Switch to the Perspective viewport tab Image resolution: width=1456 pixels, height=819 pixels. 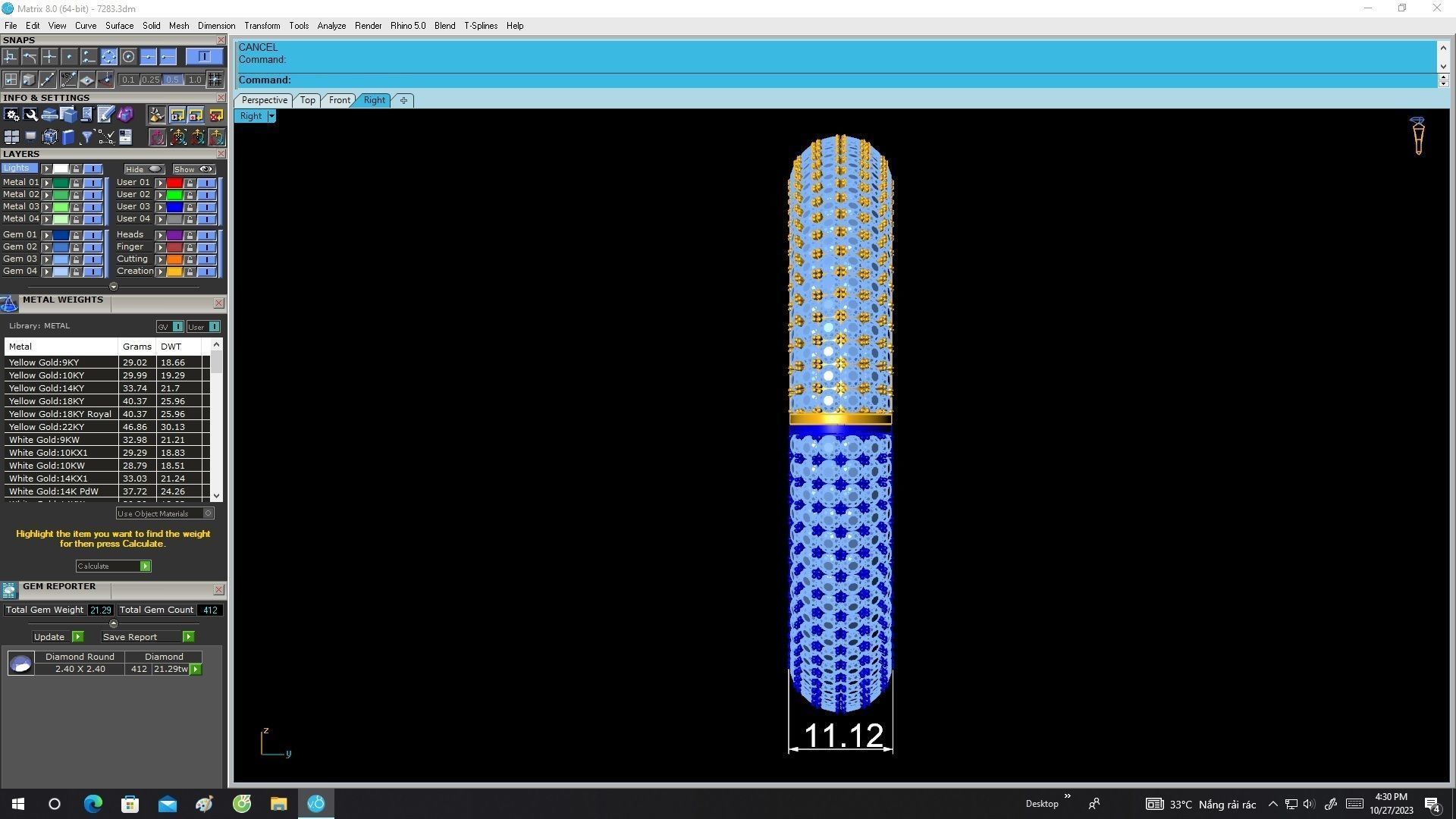264,100
